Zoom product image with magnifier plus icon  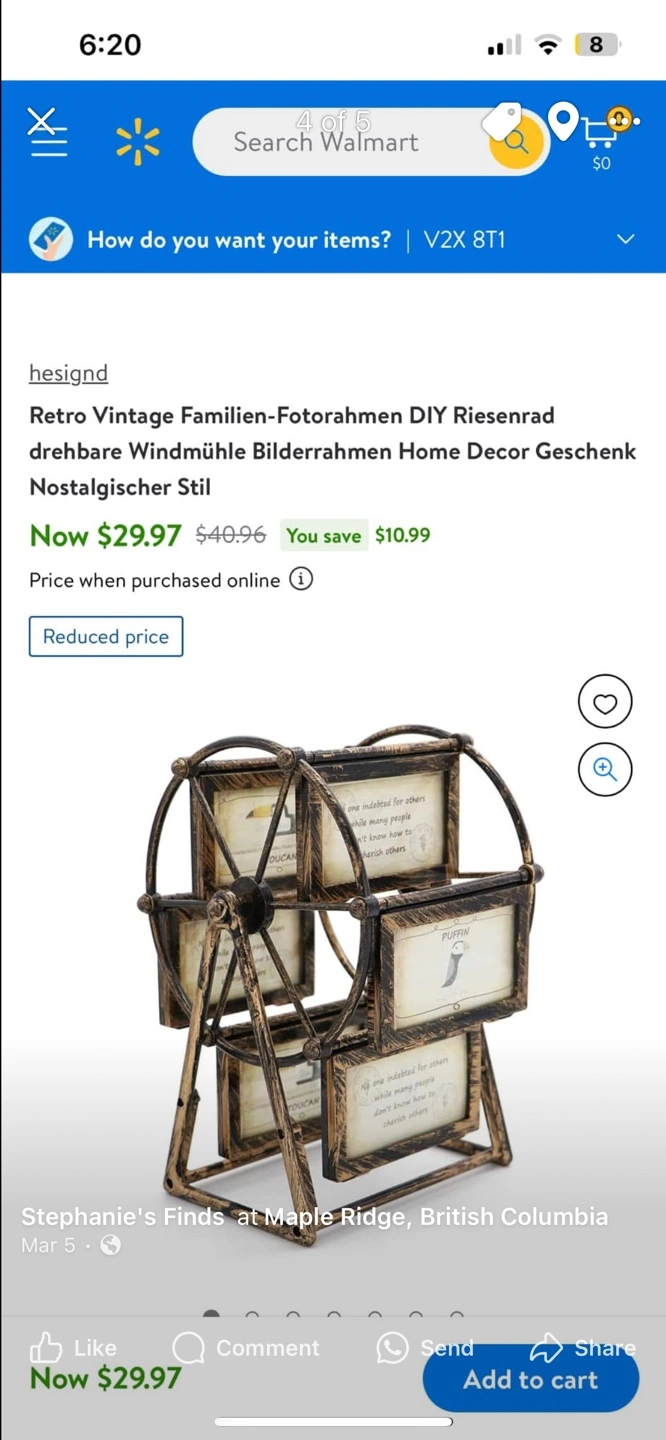pyautogui.click(x=605, y=769)
